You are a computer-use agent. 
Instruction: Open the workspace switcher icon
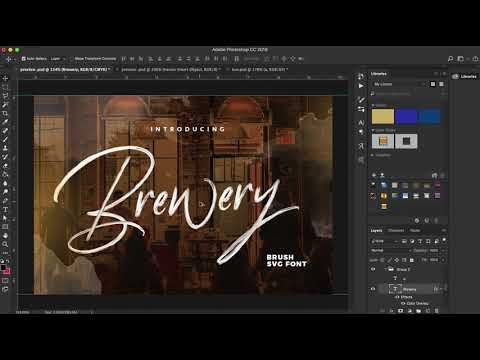tap(460, 59)
